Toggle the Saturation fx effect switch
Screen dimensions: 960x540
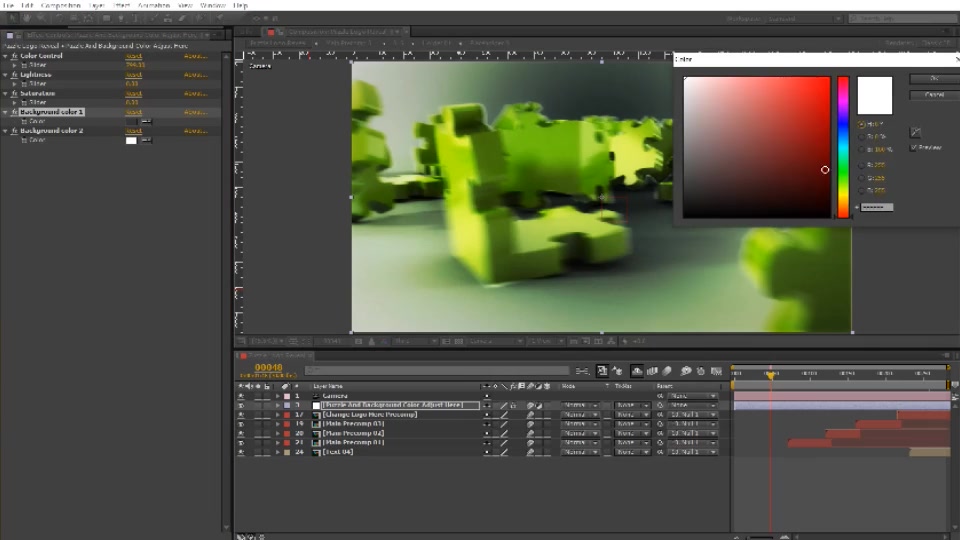[14, 94]
